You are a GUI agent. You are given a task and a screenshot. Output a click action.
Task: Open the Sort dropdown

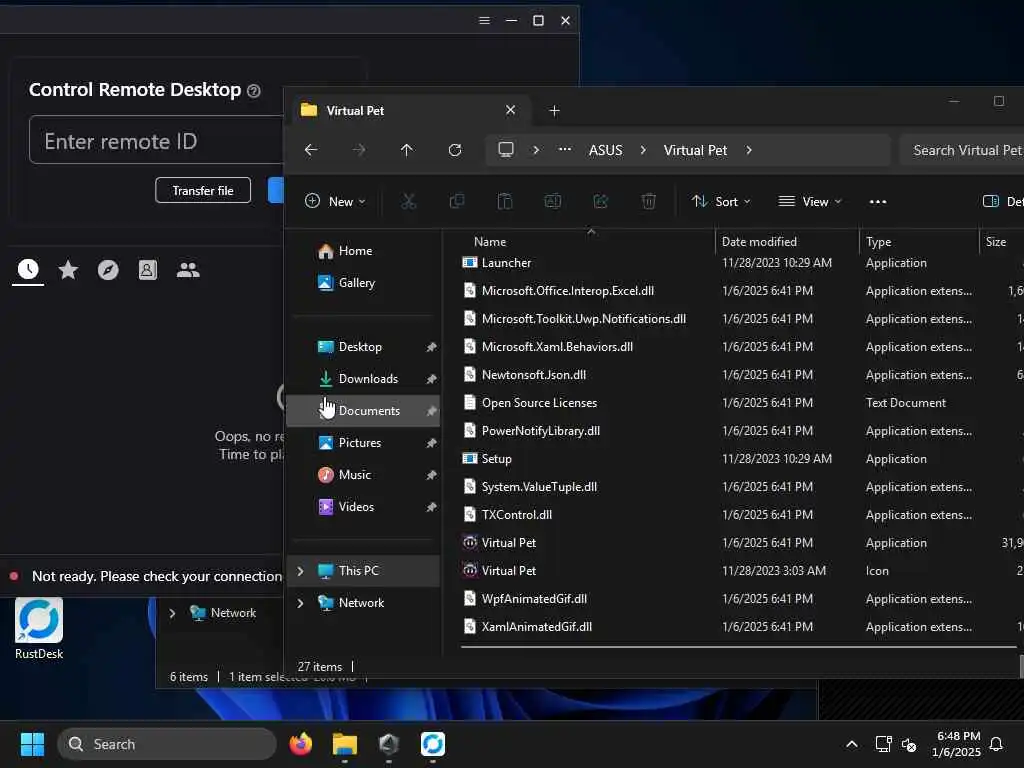721,201
